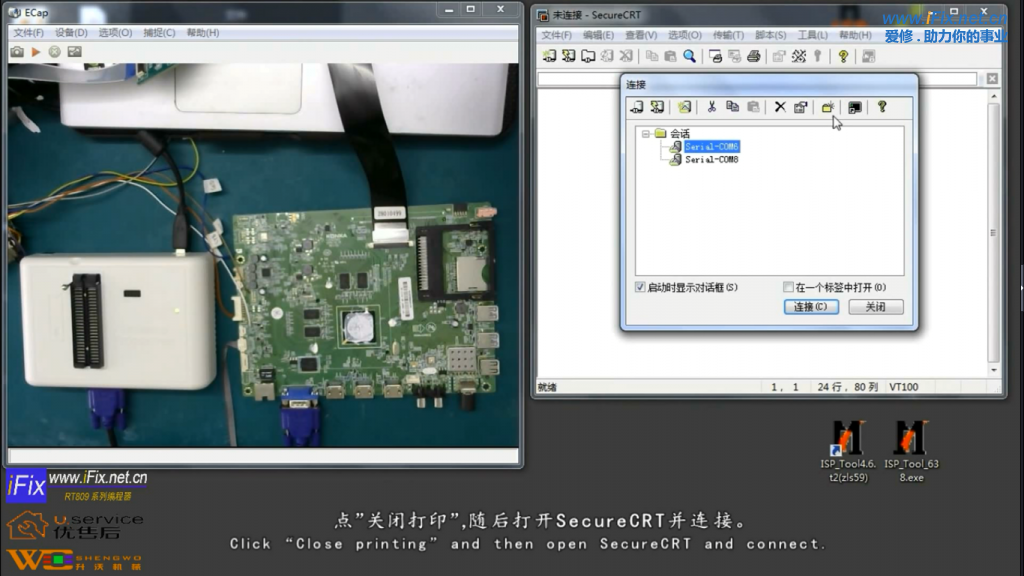Collapse the 会话 sessions folder tree node
The height and width of the screenshot is (576, 1024).
click(x=646, y=133)
